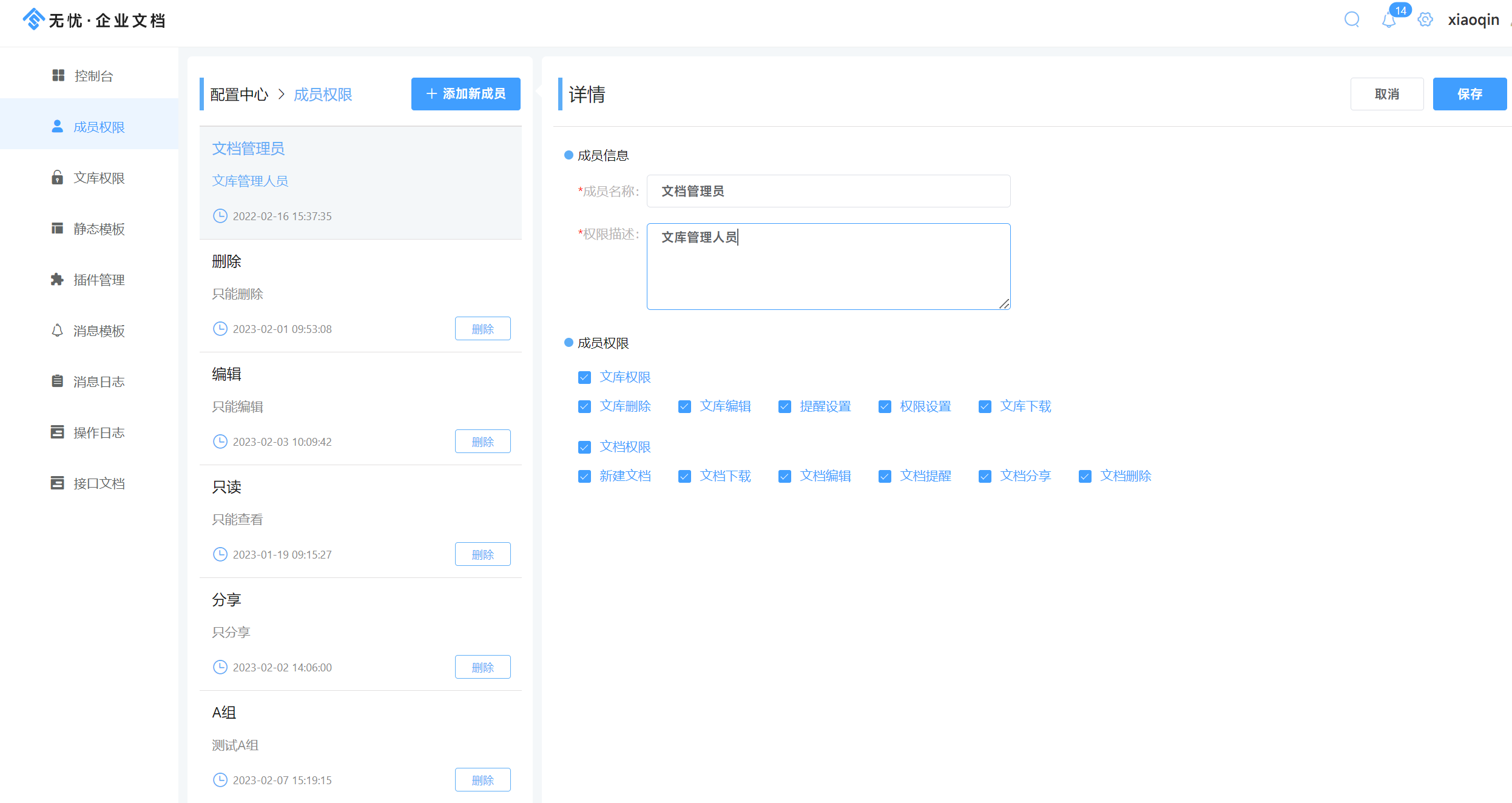The width and height of the screenshot is (1512, 803).
Task: Open 插件管理 in the sidebar
Action: pos(89,279)
